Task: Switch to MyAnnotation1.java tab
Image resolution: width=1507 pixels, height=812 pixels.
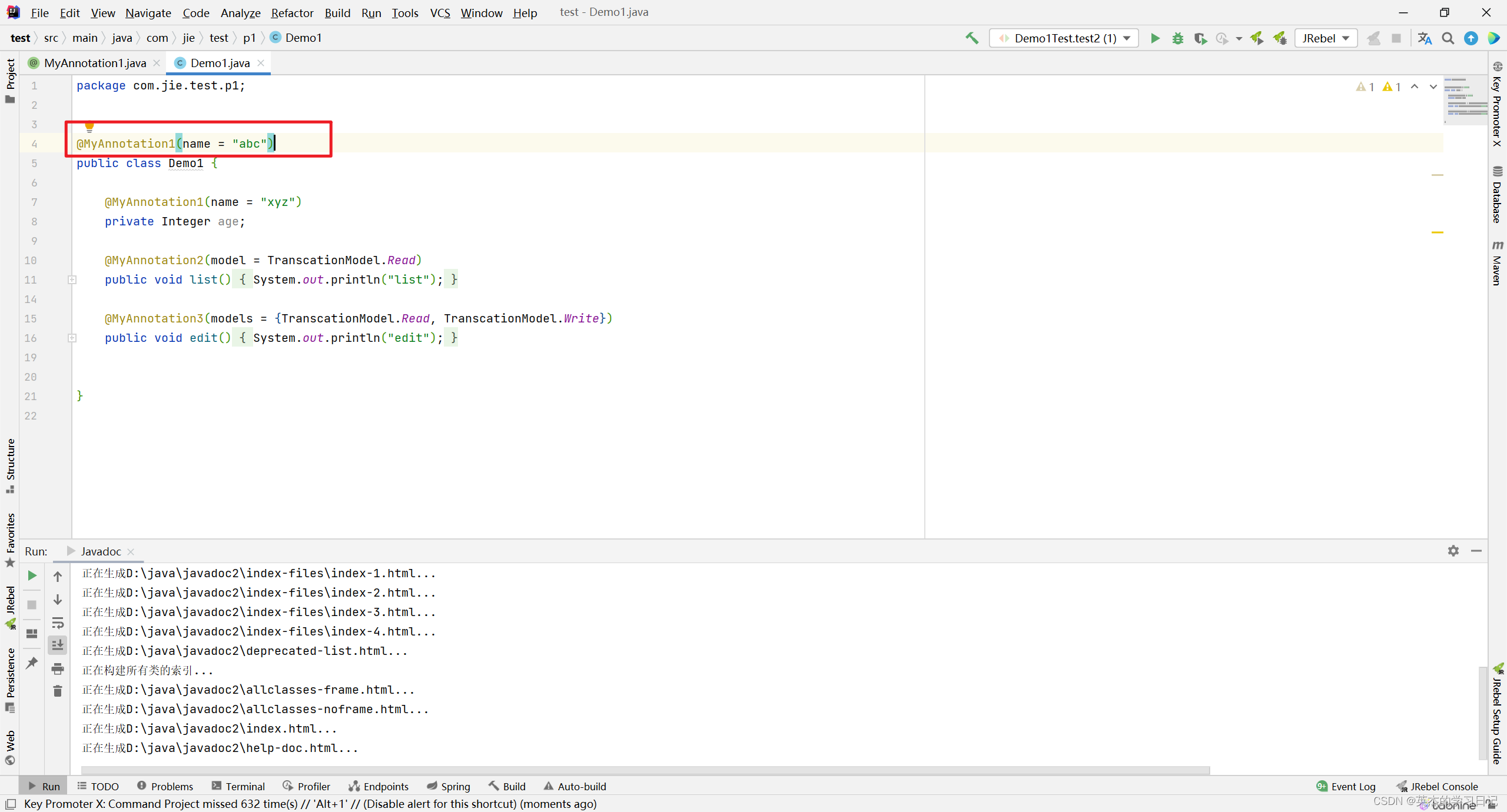Action: pyautogui.click(x=95, y=63)
